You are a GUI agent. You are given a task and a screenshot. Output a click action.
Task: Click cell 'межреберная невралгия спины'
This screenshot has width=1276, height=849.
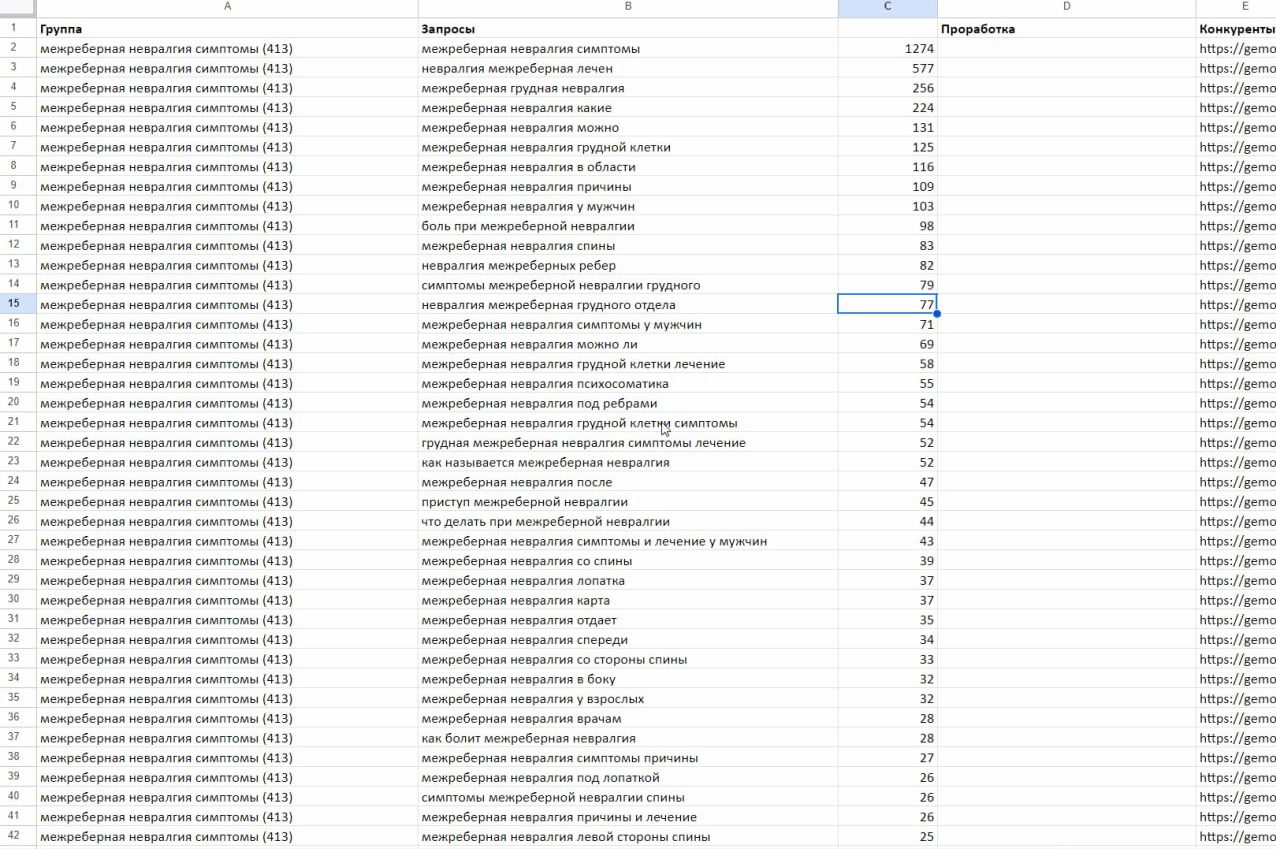(628, 245)
